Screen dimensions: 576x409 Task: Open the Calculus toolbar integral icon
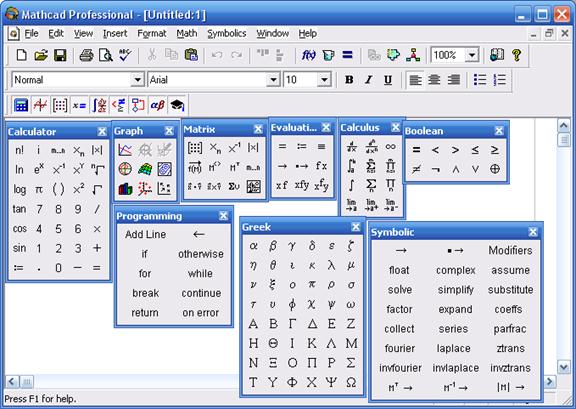pyautogui.click(x=99, y=106)
